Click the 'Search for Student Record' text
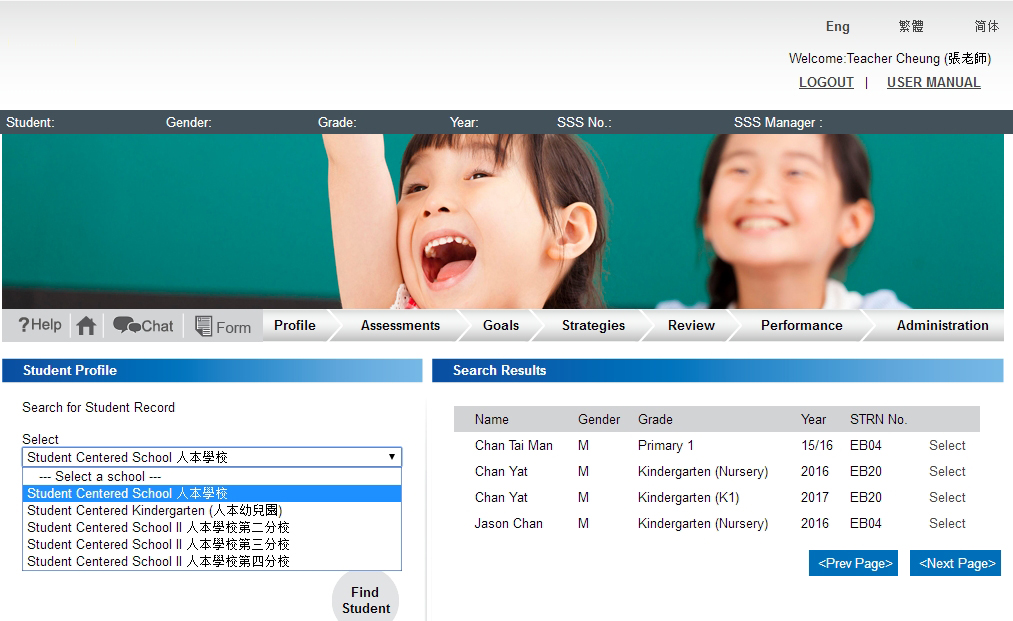The width and height of the screenshot is (1013, 621). pos(98,407)
